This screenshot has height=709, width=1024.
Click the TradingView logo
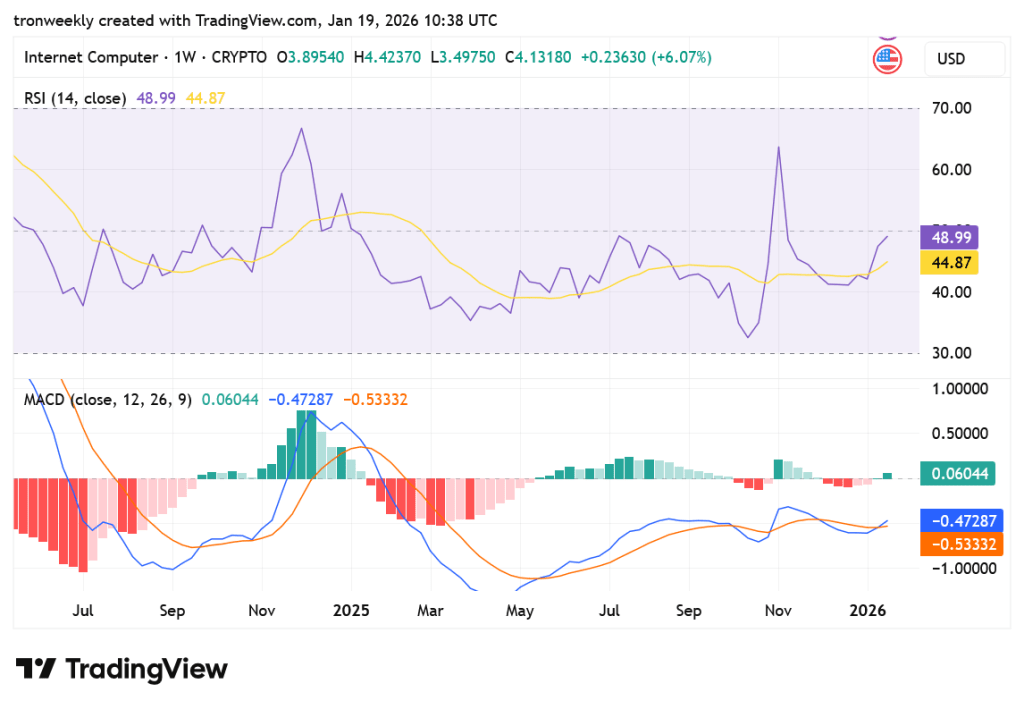coord(121,669)
